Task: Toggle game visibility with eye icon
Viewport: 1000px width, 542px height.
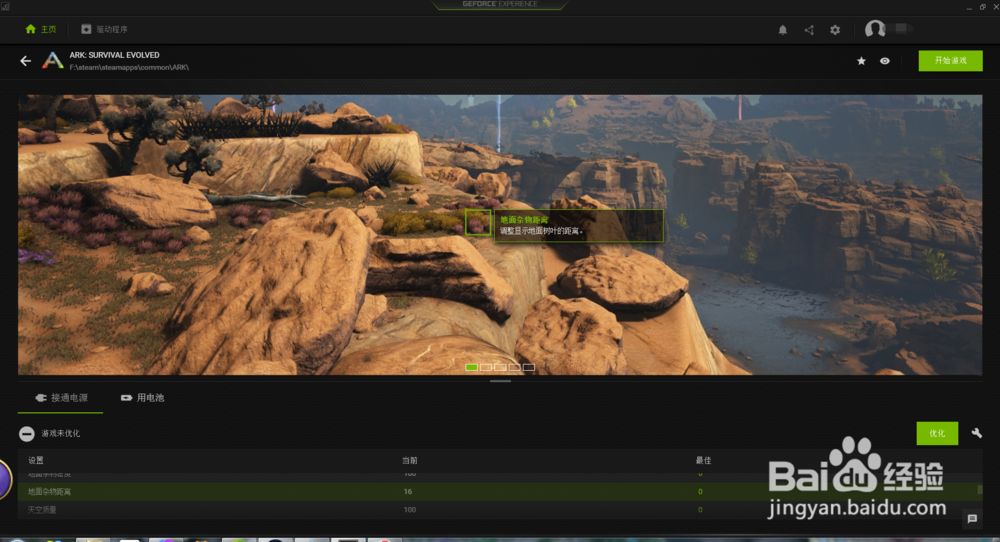Action: click(x=885, y=61)
